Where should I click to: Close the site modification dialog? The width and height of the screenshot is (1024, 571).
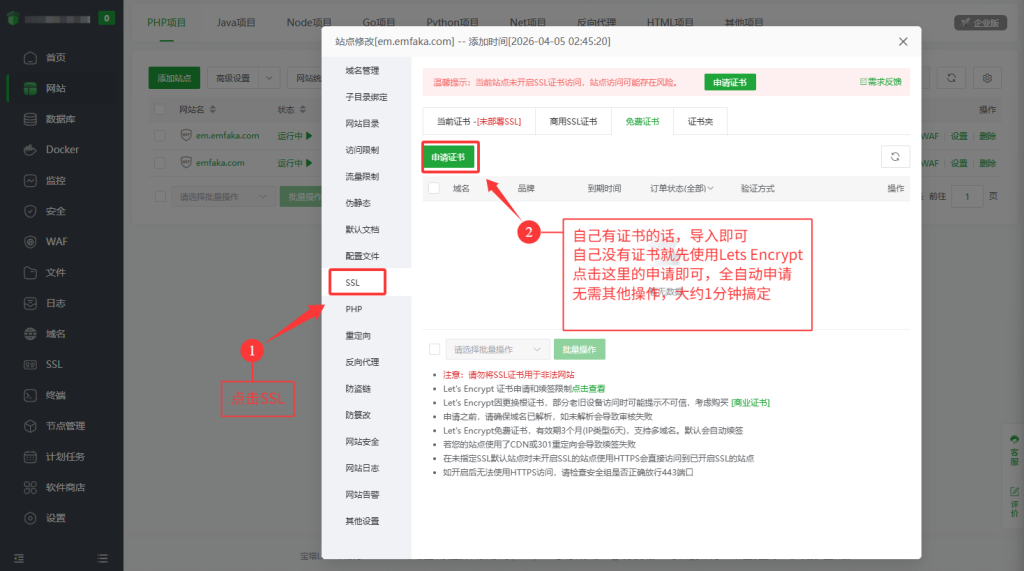tap(903, 42)
